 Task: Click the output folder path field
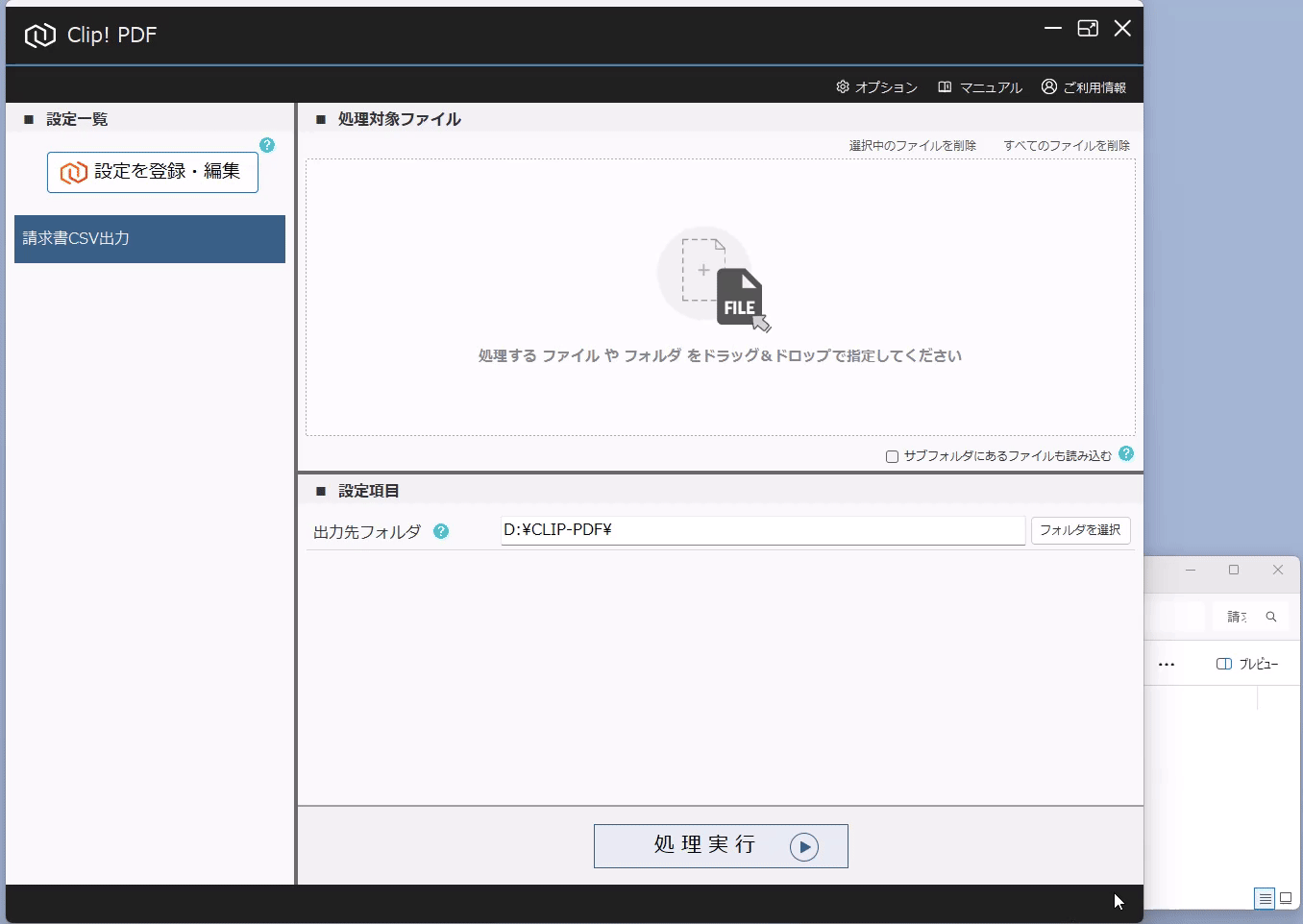click(x=763, y=530)
